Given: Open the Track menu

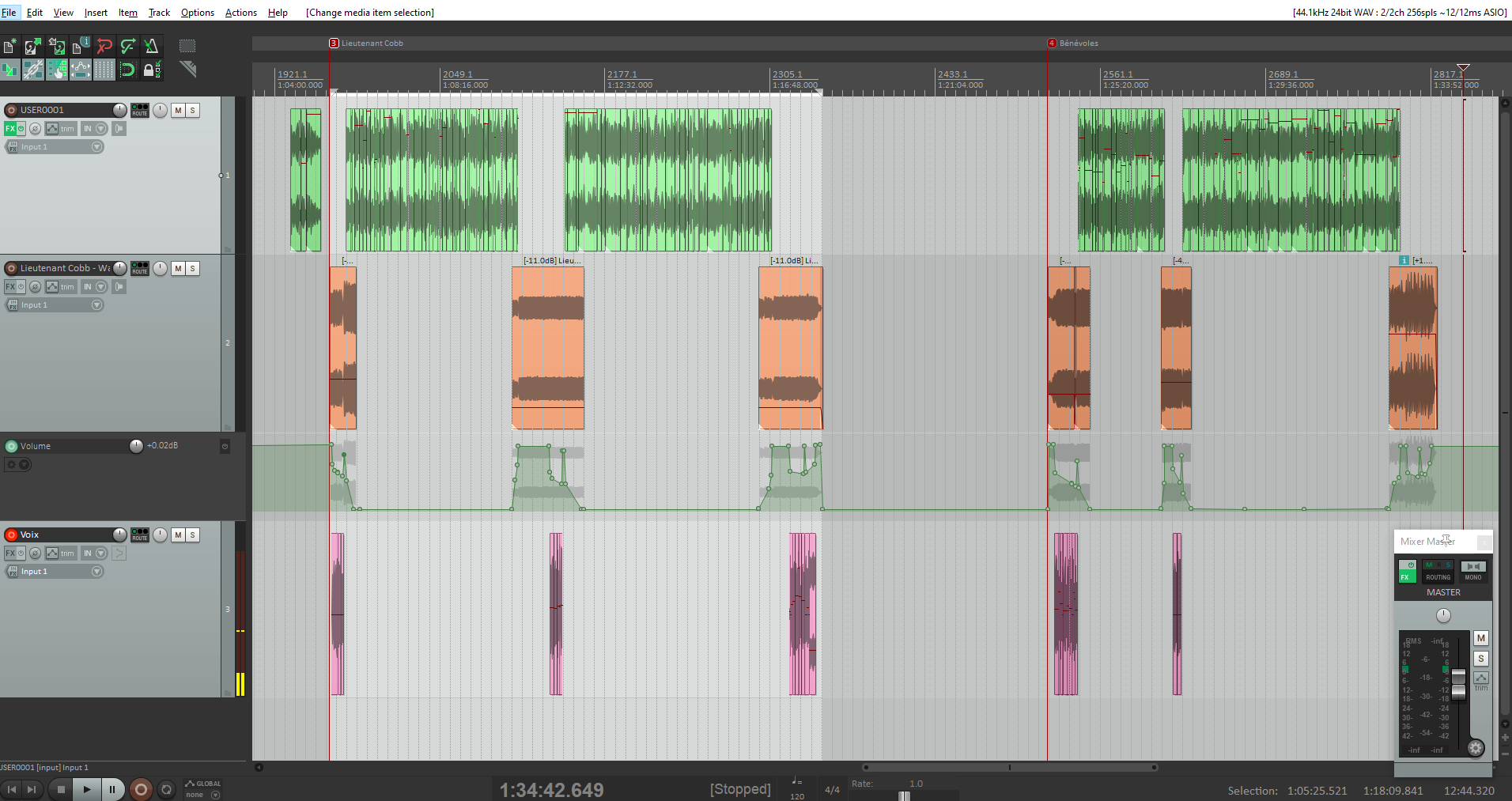Looking at the screenshot, I should [159, 13].
